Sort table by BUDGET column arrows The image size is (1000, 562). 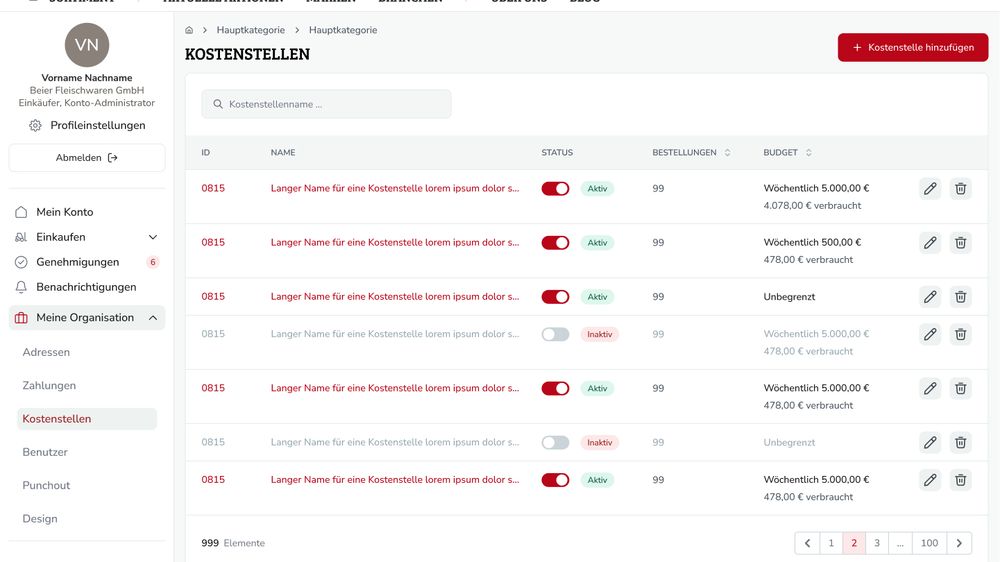click(x=809, y=152)
